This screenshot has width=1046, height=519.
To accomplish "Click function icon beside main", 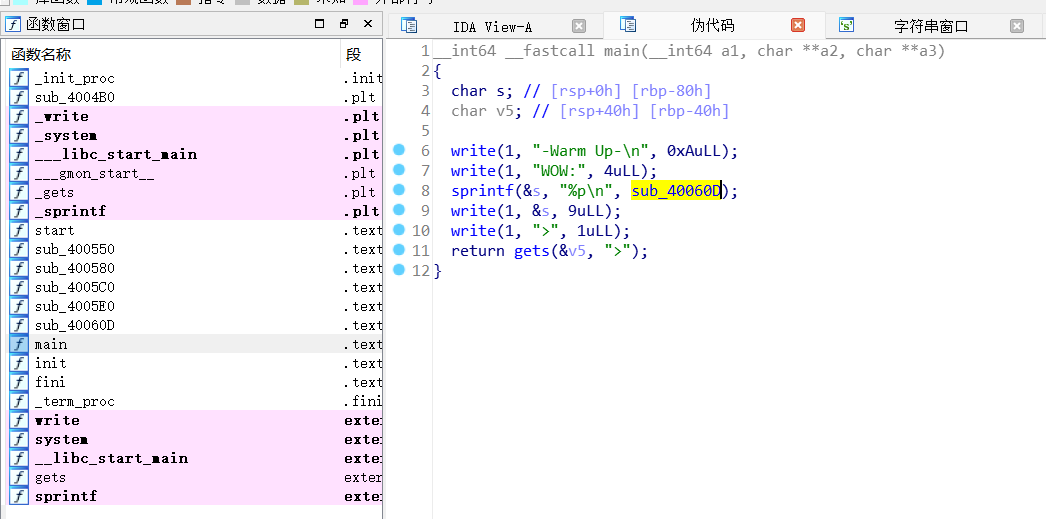I will [19, 344].
